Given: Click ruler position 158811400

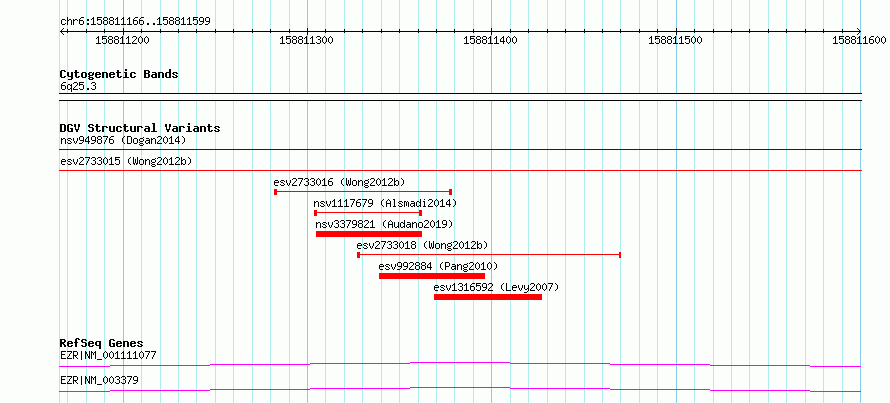Looking at the screenshot, I should click(x=490, y=40).
